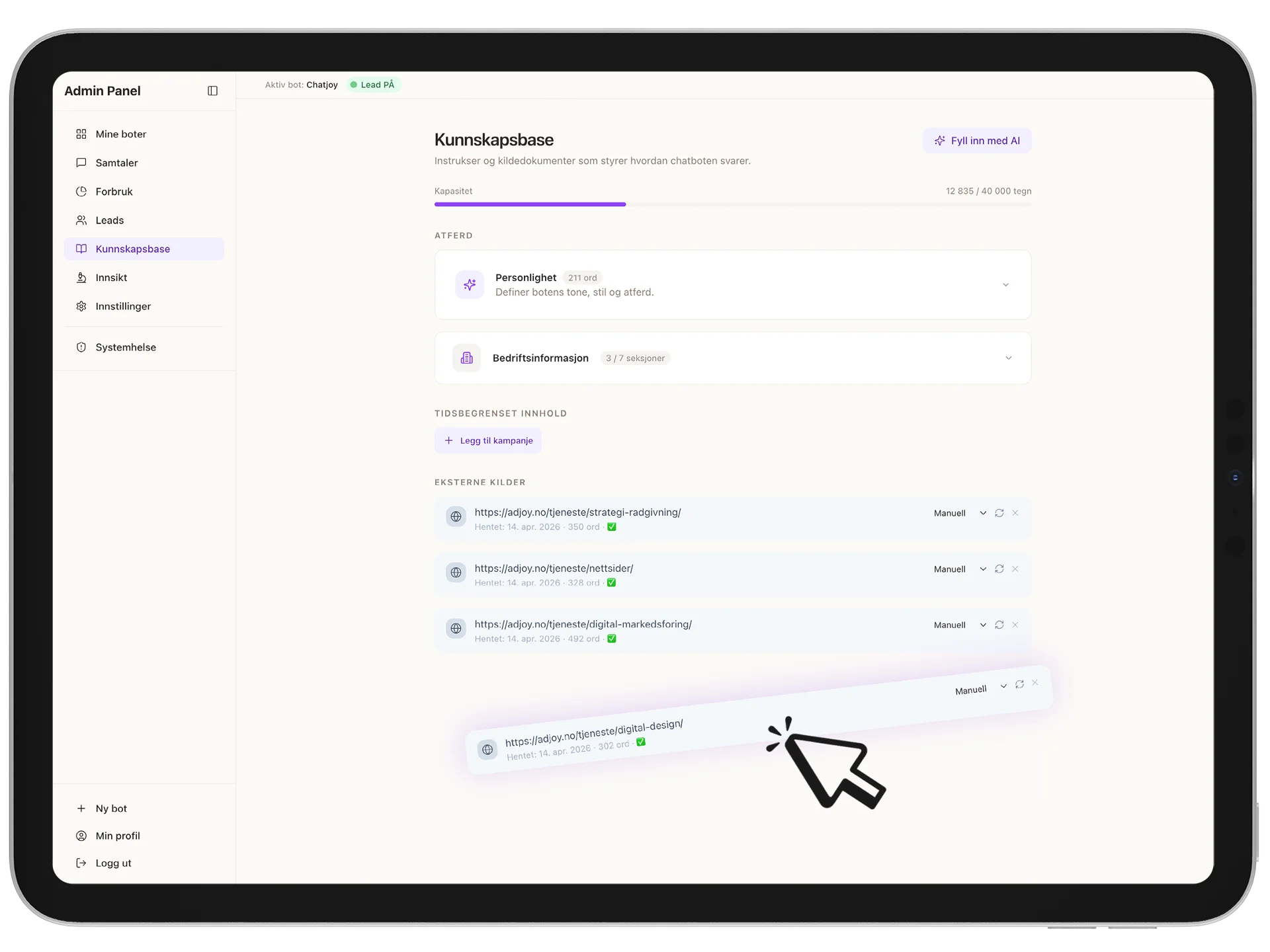Toggle the Lead PÅ status badge
Screen dimensions: 1270x952
373,85
